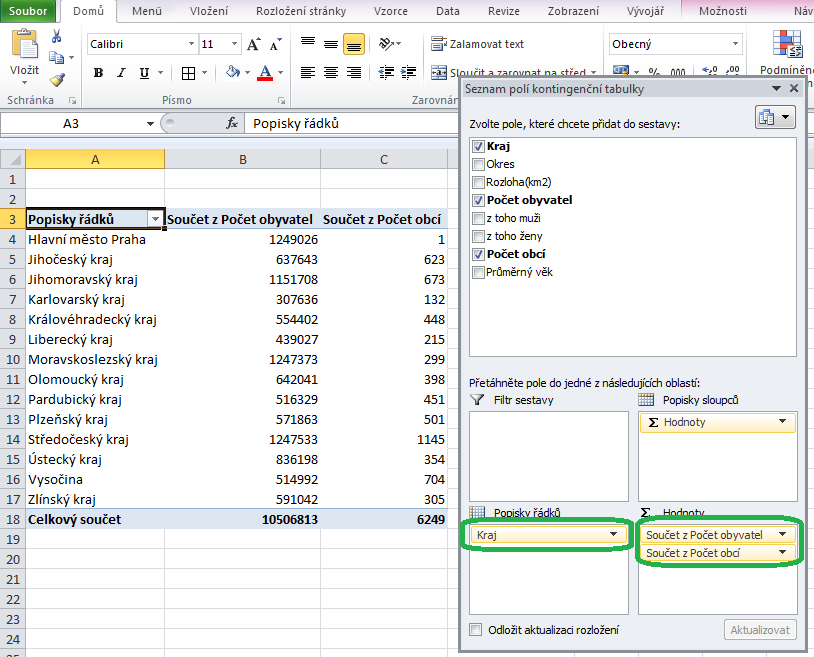
Task: Click the Cut scissors icon
Action: tap(57, 36)
